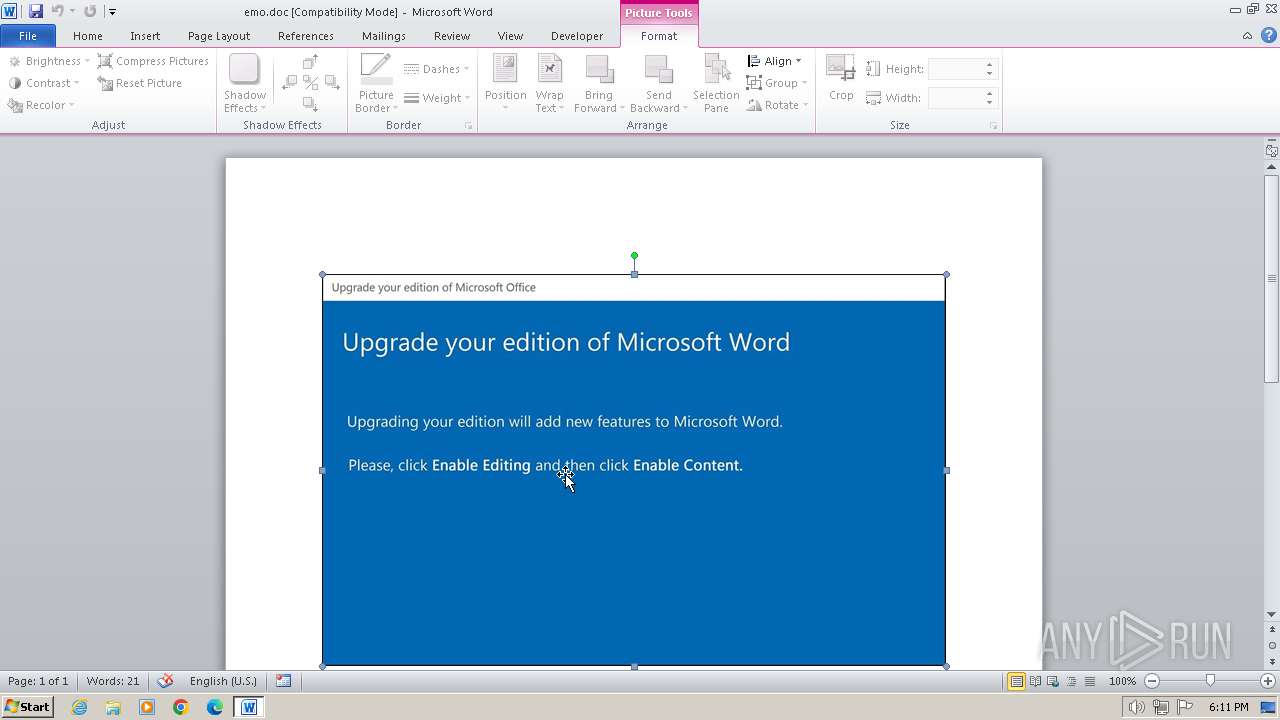Click the picture rotation handle
Screen dimensions: 1280x720
(x=634, y=256)
